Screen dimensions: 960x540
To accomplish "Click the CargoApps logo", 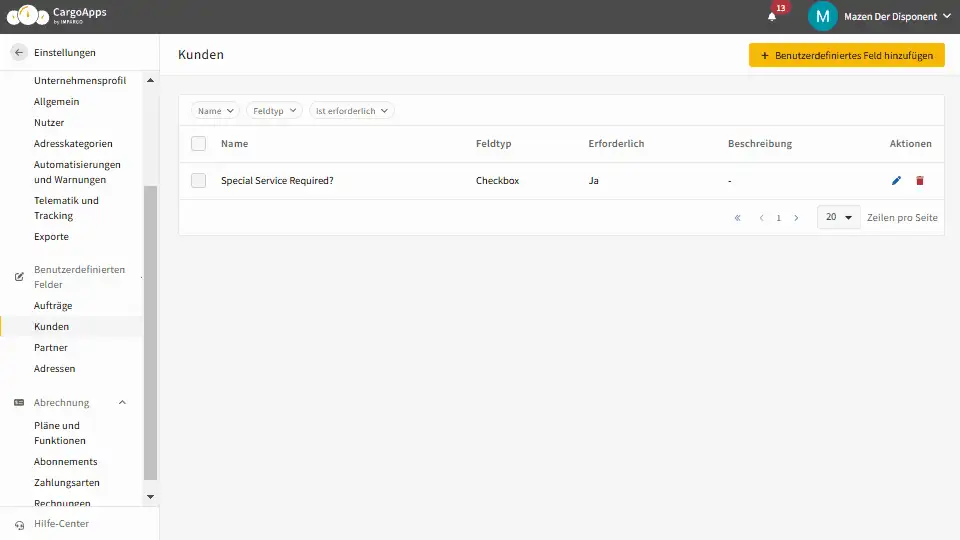I will (56, 15).
